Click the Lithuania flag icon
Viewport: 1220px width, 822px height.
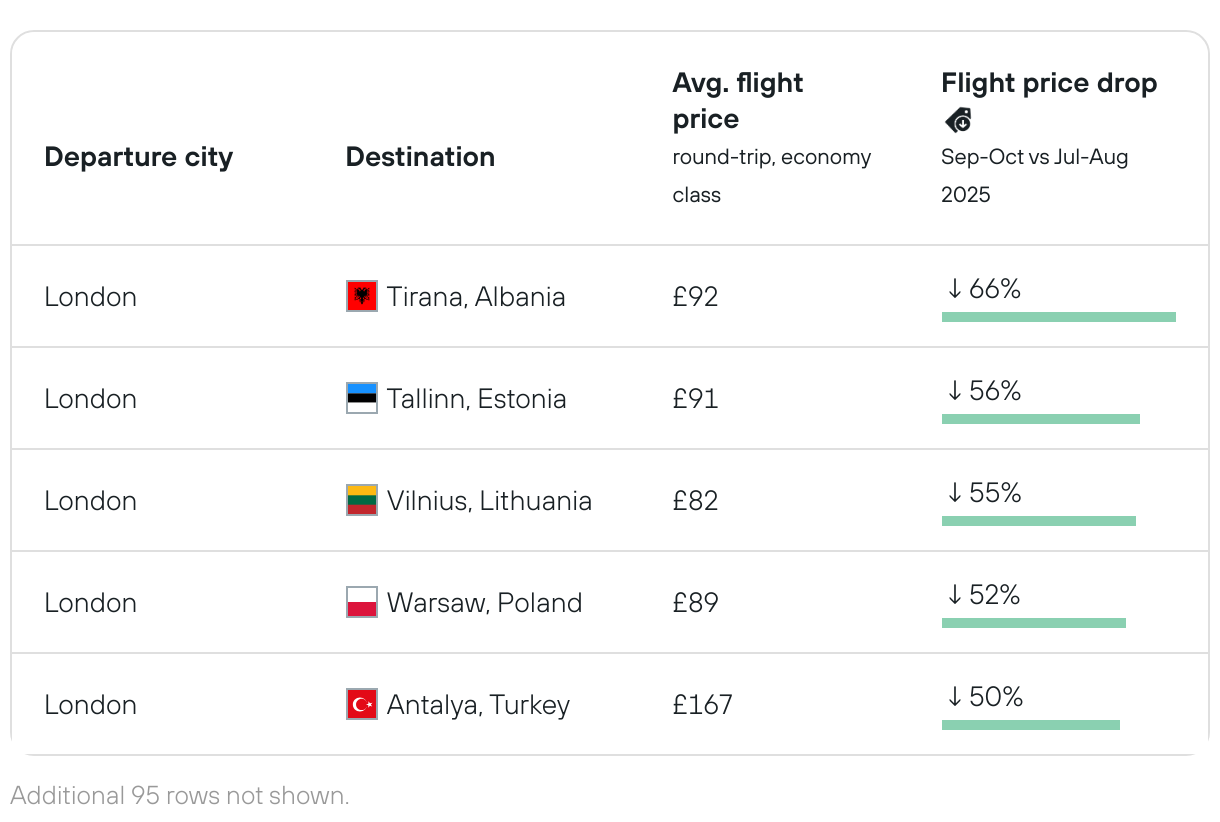[x=361, y=500]
